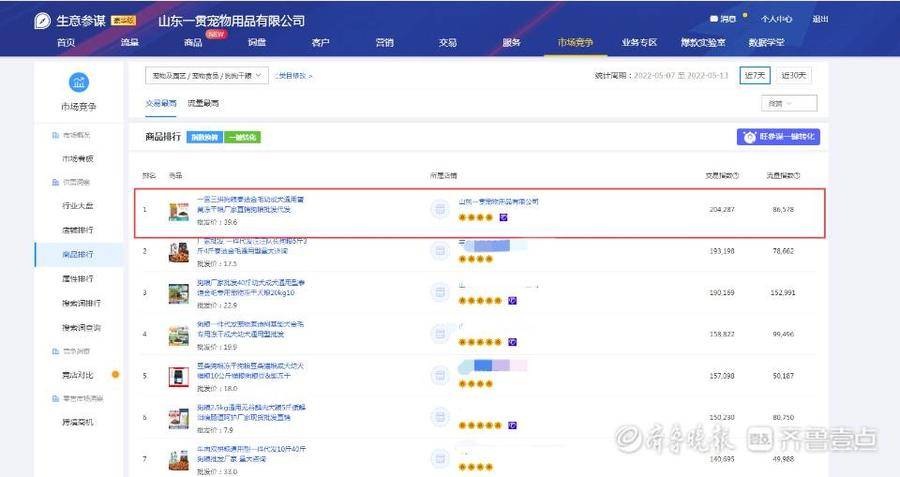Viewport: 900px width, 477px height.
Task: Click store icon in rank 2 row
Action: [440, 251]
